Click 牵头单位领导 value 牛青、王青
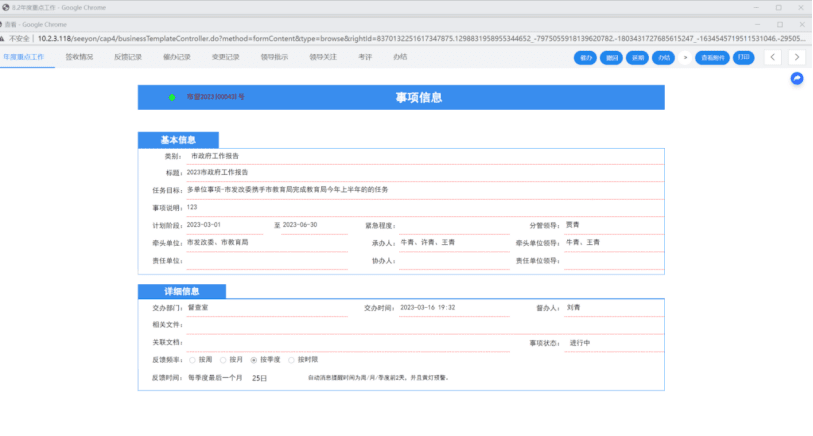Screen dimensions: 813x436 [583, 243]
